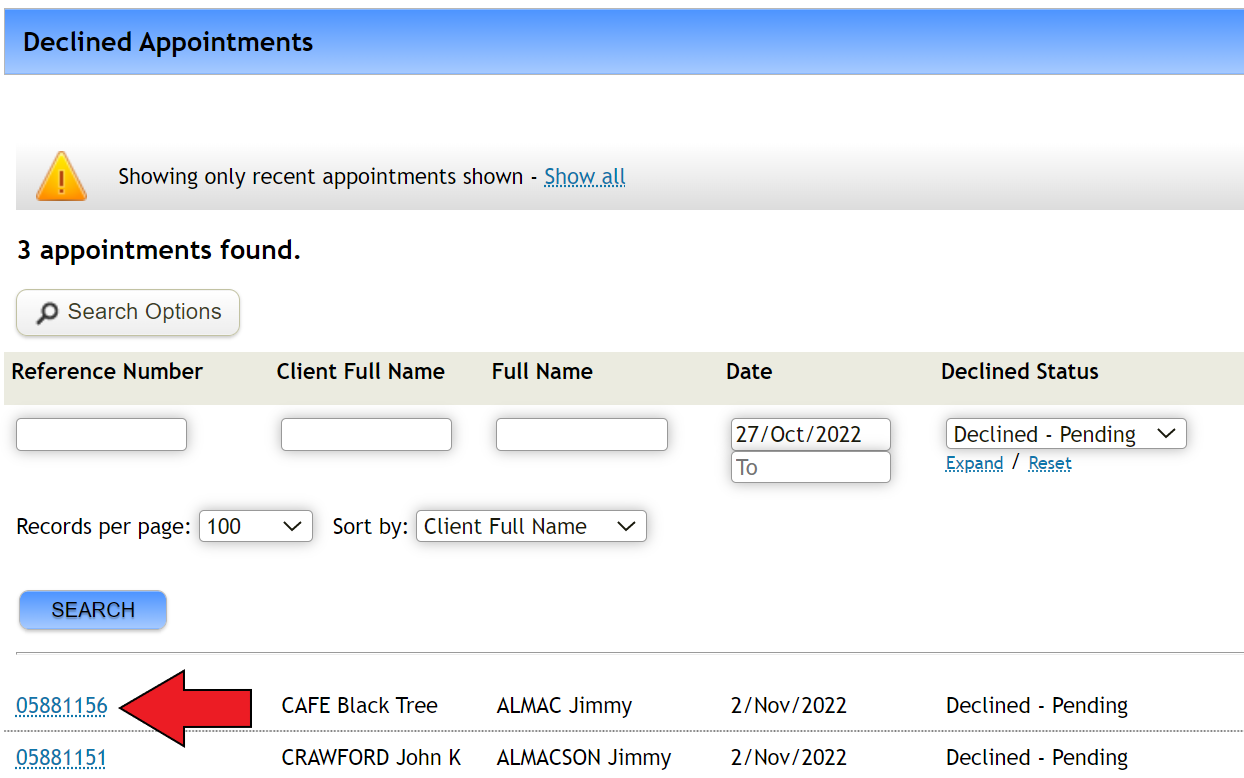Viewport: 1244px width, 778px height.
Task: Expand additional Declined Status filters
Action: pos(973,463)
